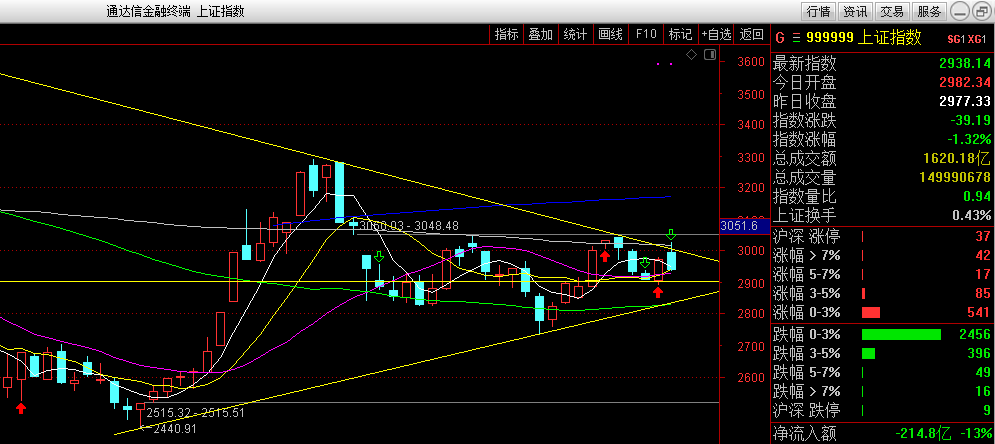The width and height of the screenshot is (995, 444).
Task: Click the SG1 indicator label
Action: click(x=954, y=39)
